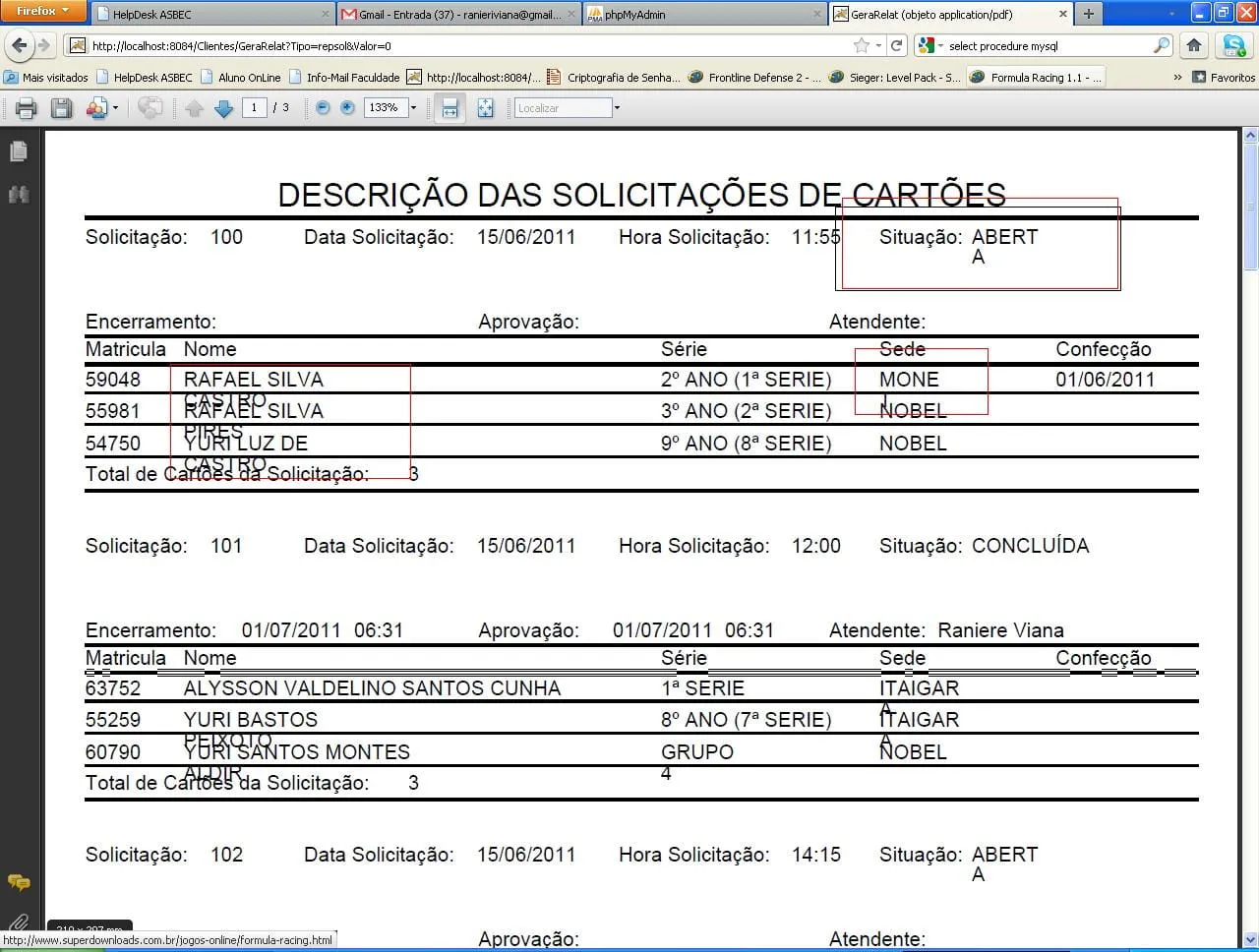
Task: Open the Aluno OnLine bookmark
Action: pos(241,78)
